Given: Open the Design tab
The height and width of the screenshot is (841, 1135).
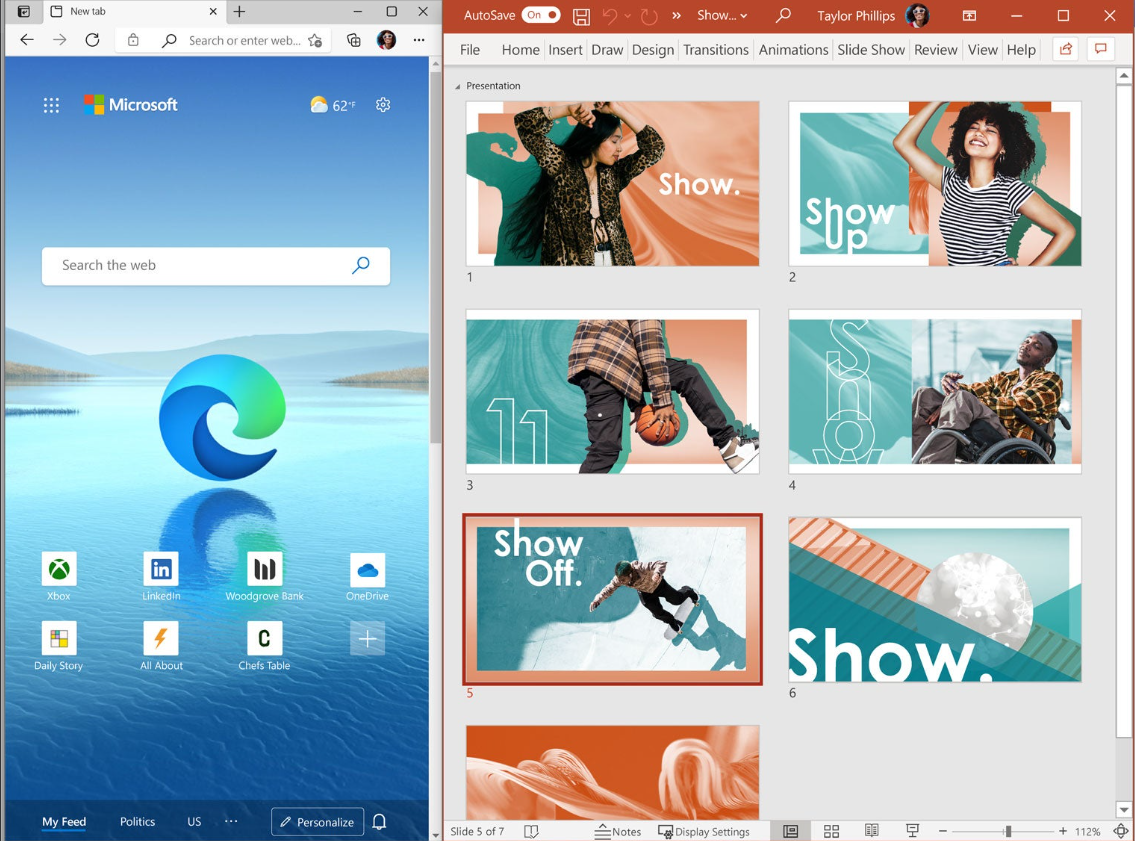Looking at the screenshot, I should [x=653, y=49].
